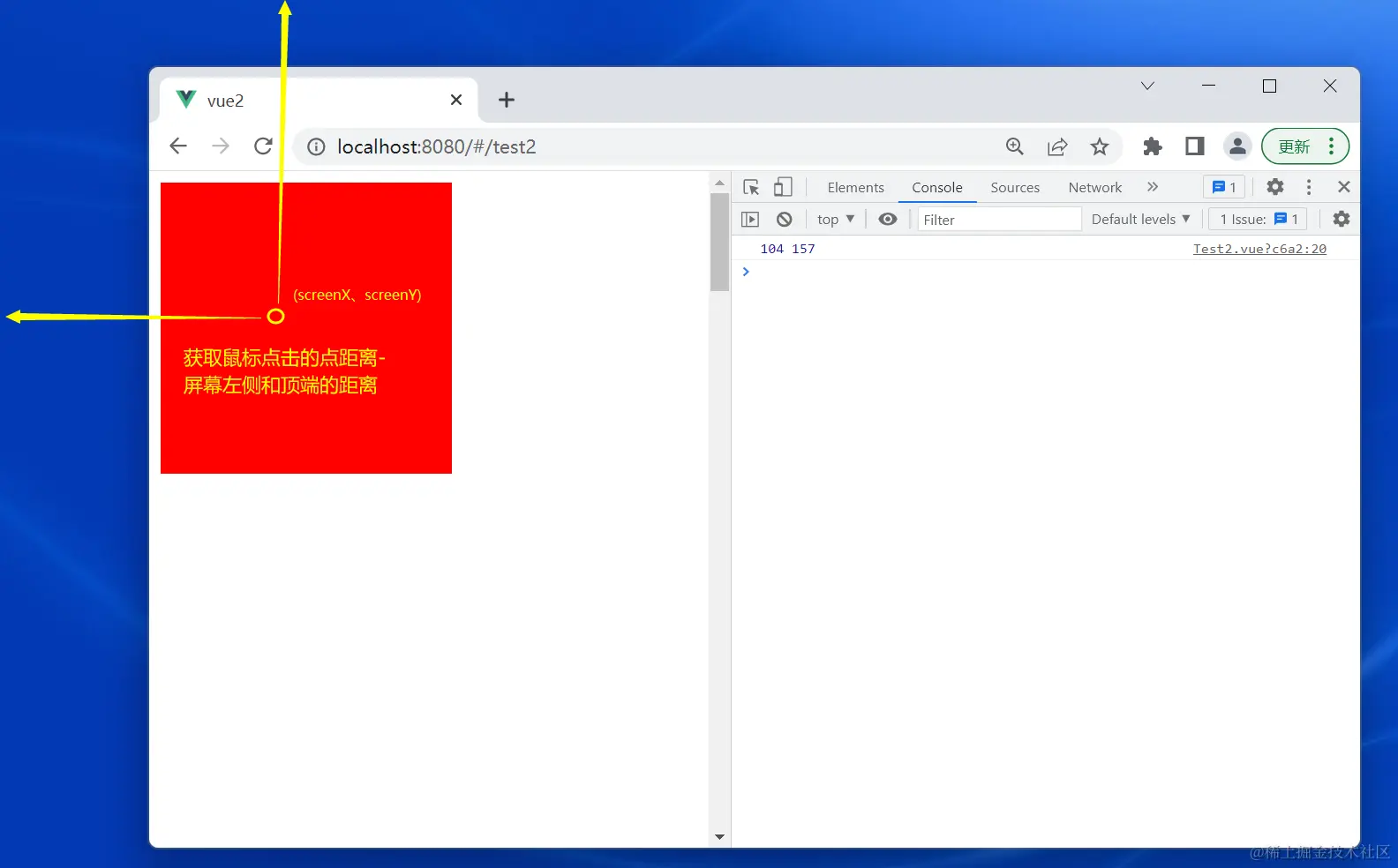
Task: Open Test2.vue?c6a2:20 source link
Action: (1259, 249)
